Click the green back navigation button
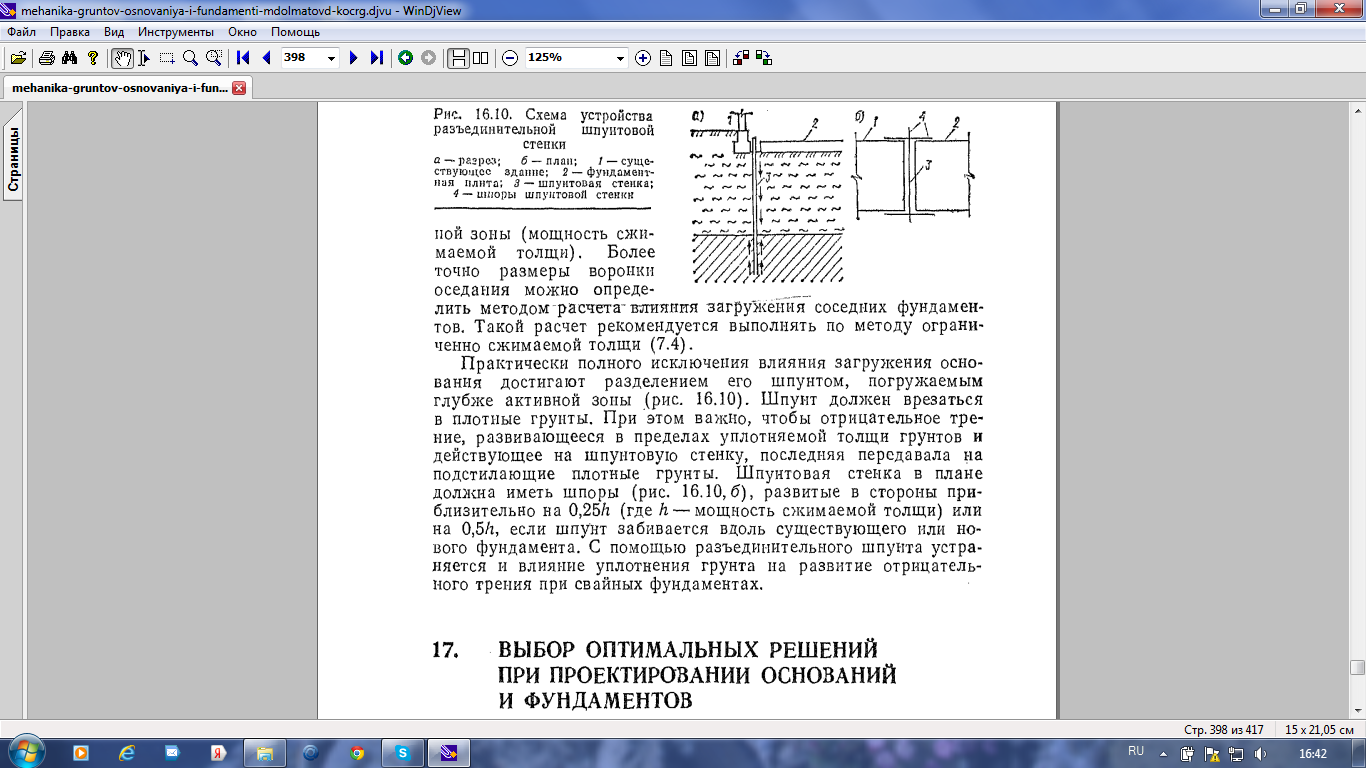 click(405, 58)
